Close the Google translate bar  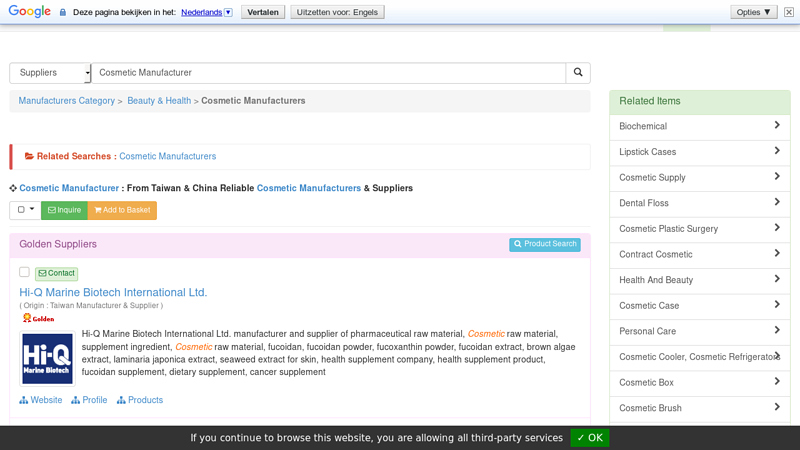coord(789,12)
